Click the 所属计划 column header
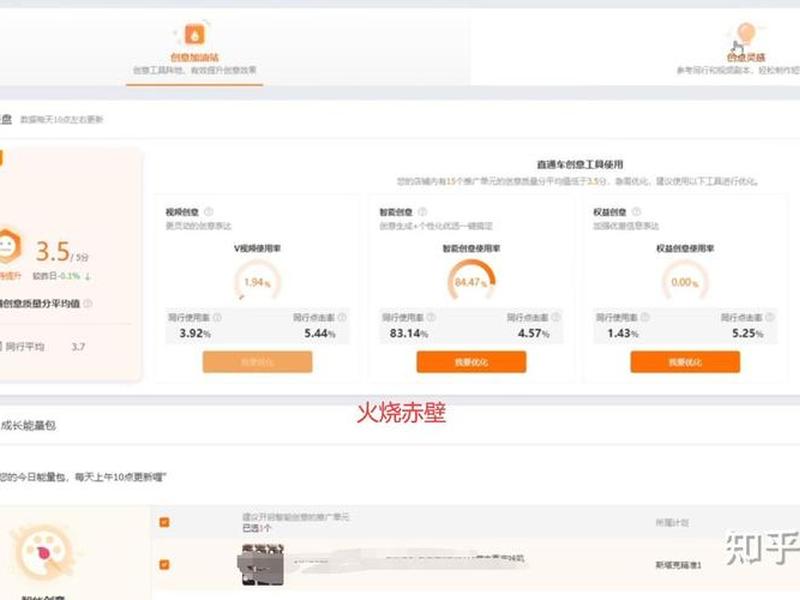 (672, 522)
